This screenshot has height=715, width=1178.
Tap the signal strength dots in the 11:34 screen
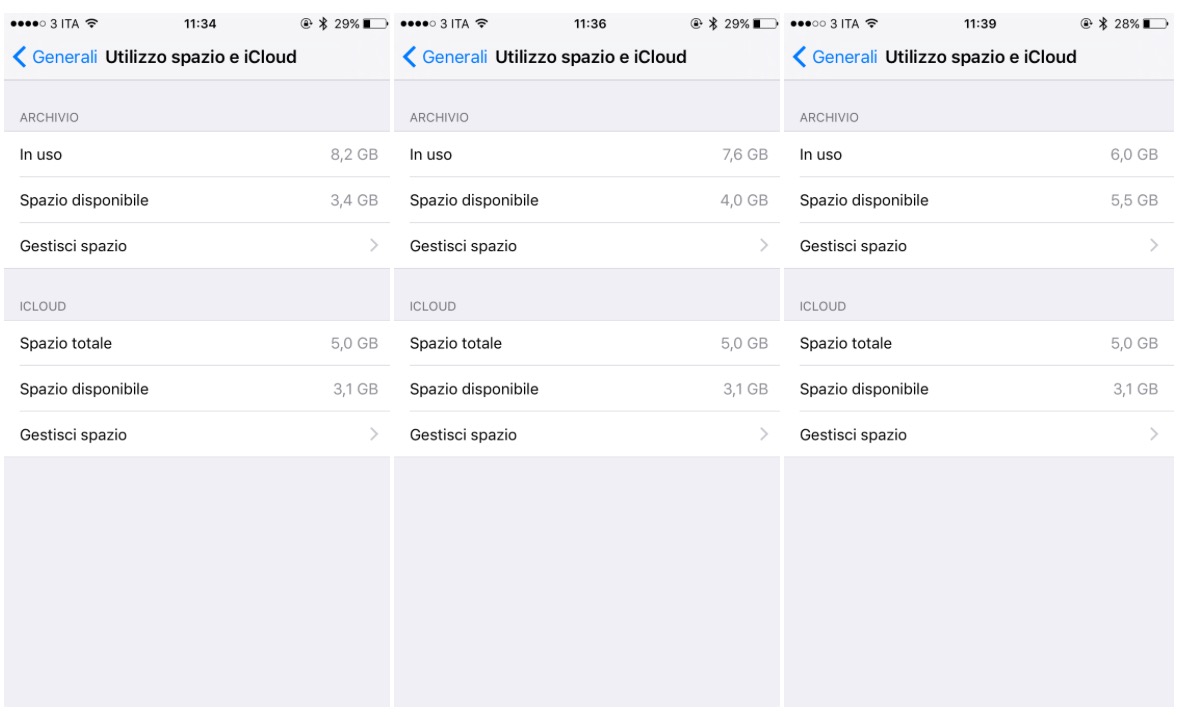tap(28, 23)
